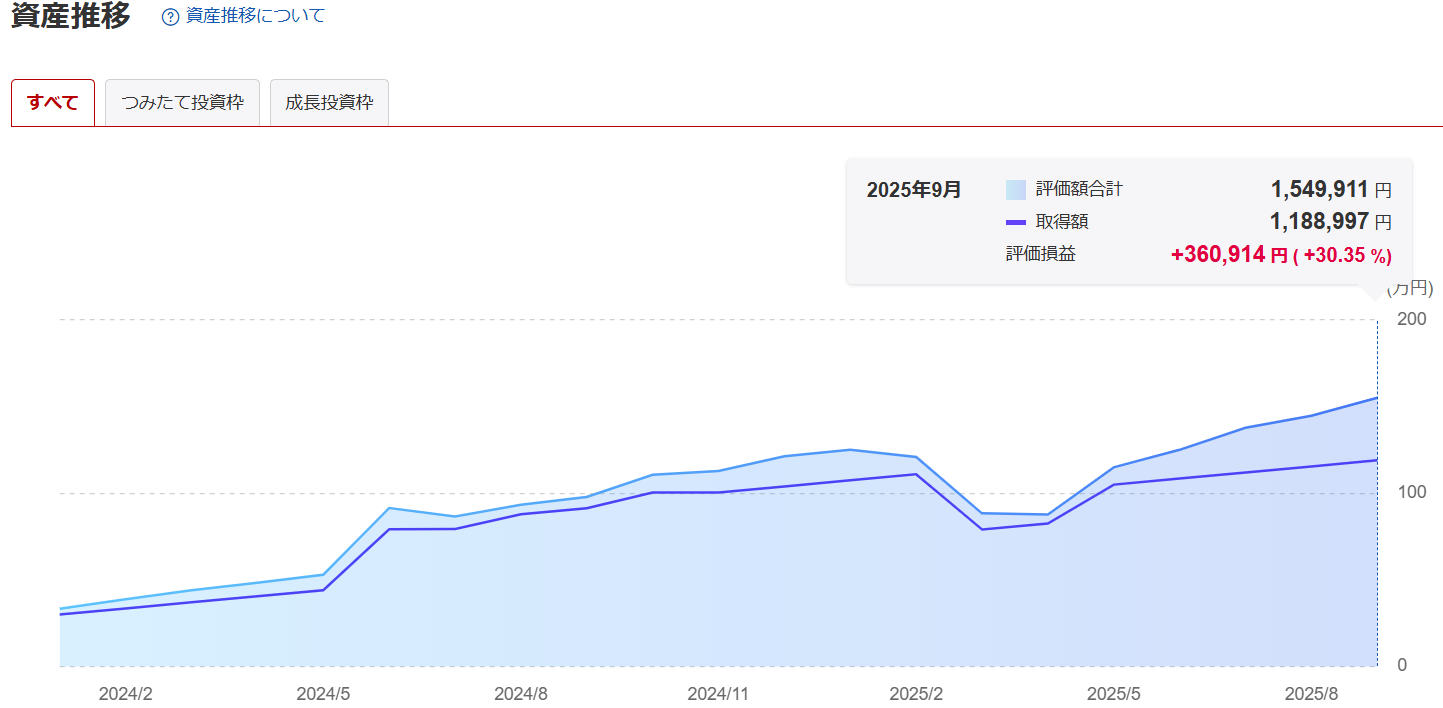1443x708 pixels.
Task: Click the 1,188,997 円 acquisition amount
Action: 1330,222
